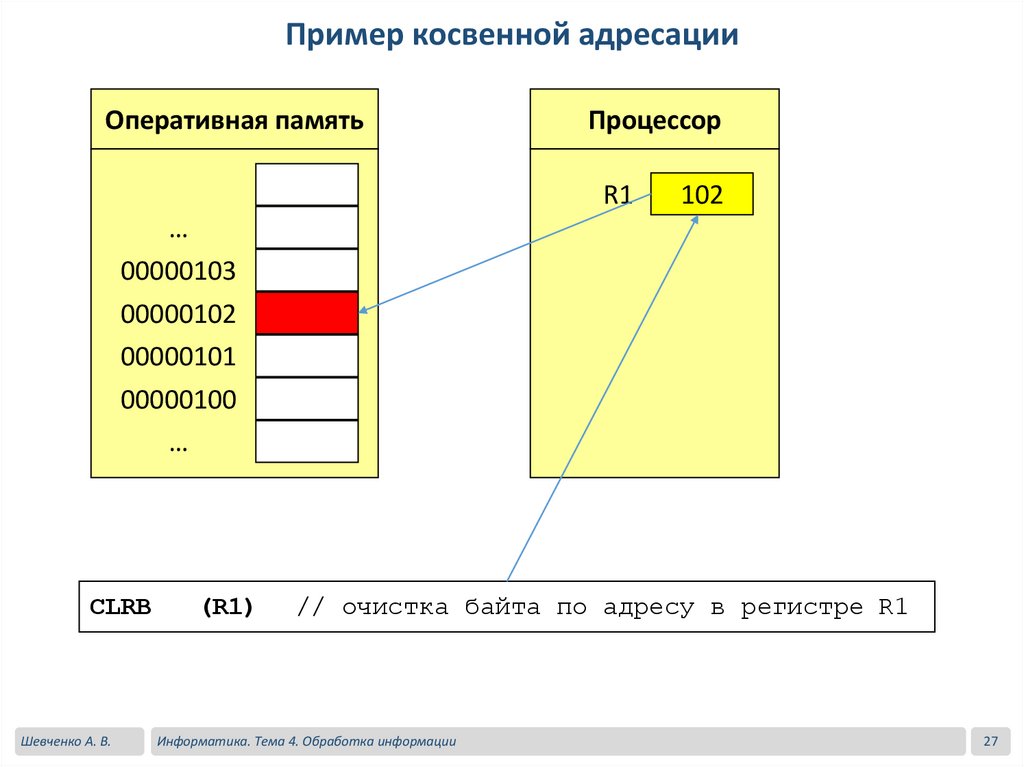Select the red memory cell at 00000102

307,313
